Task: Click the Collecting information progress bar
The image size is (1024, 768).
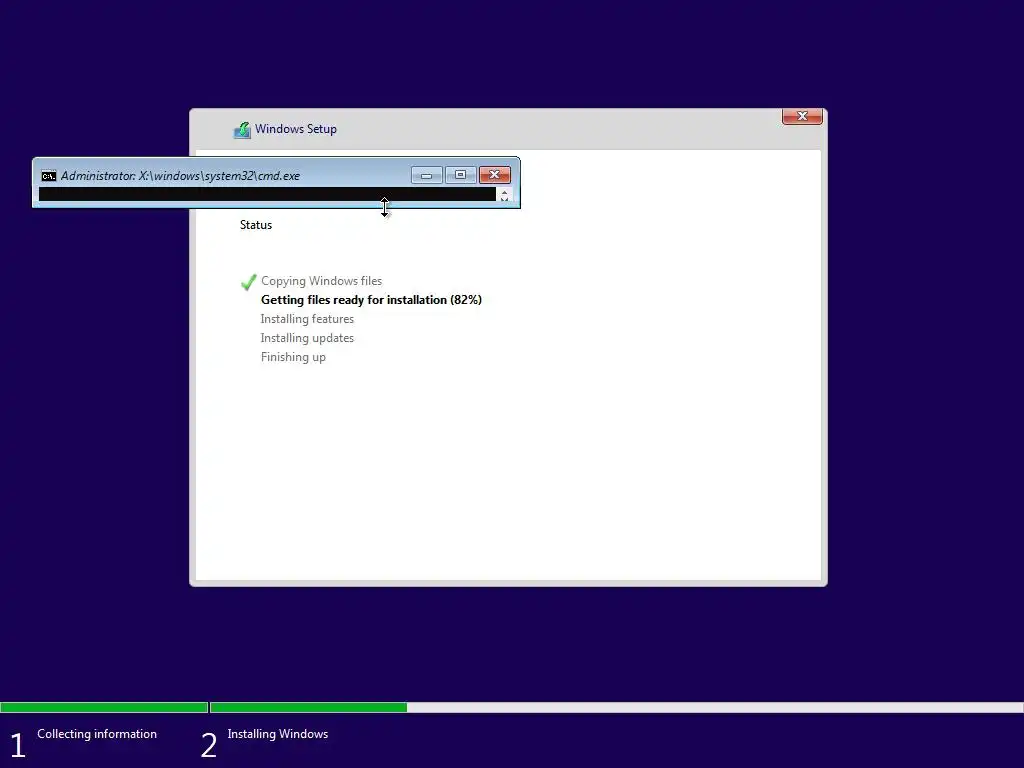Action: tap(104, 707)
